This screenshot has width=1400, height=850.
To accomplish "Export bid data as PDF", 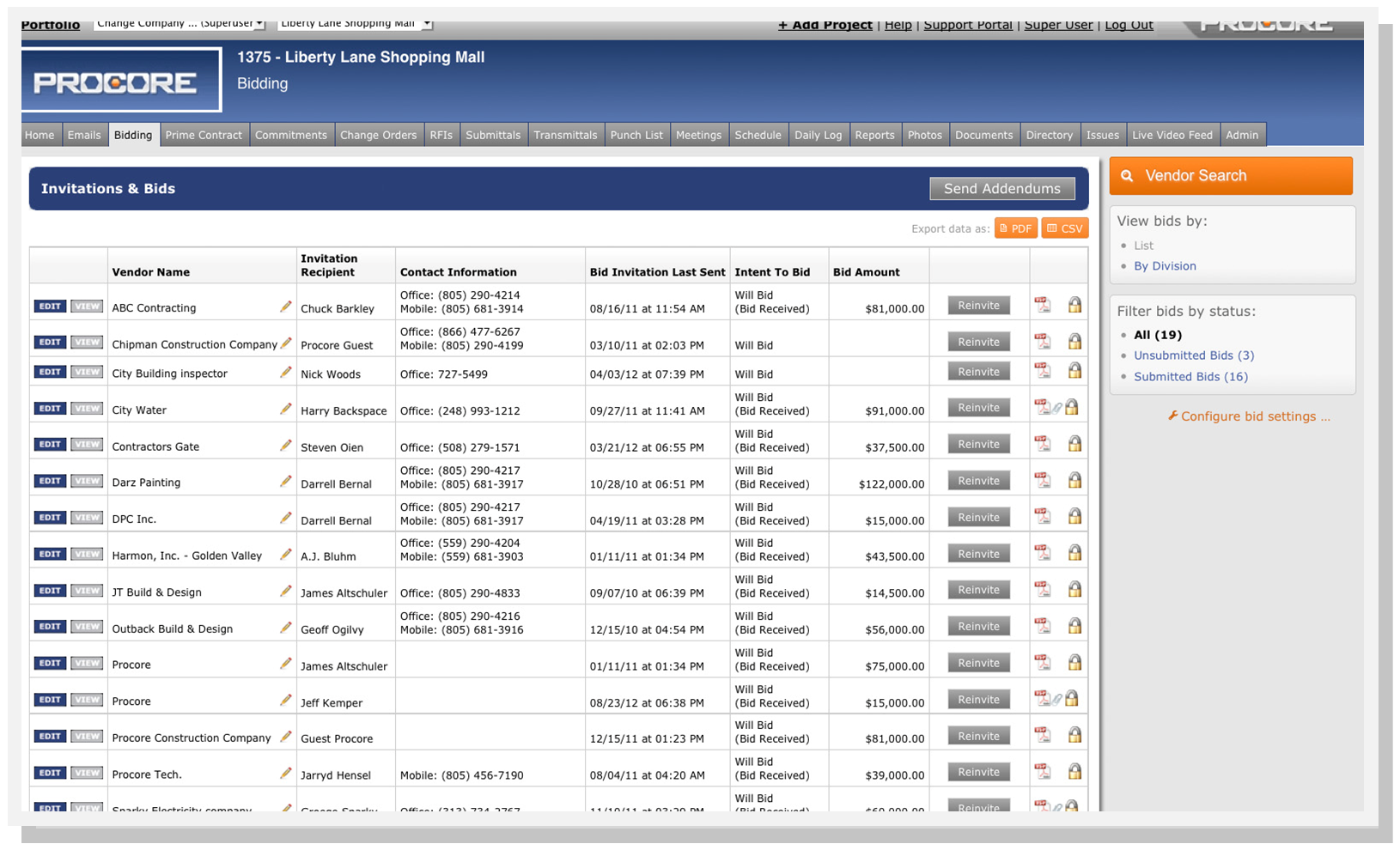I will (1015, 228).
